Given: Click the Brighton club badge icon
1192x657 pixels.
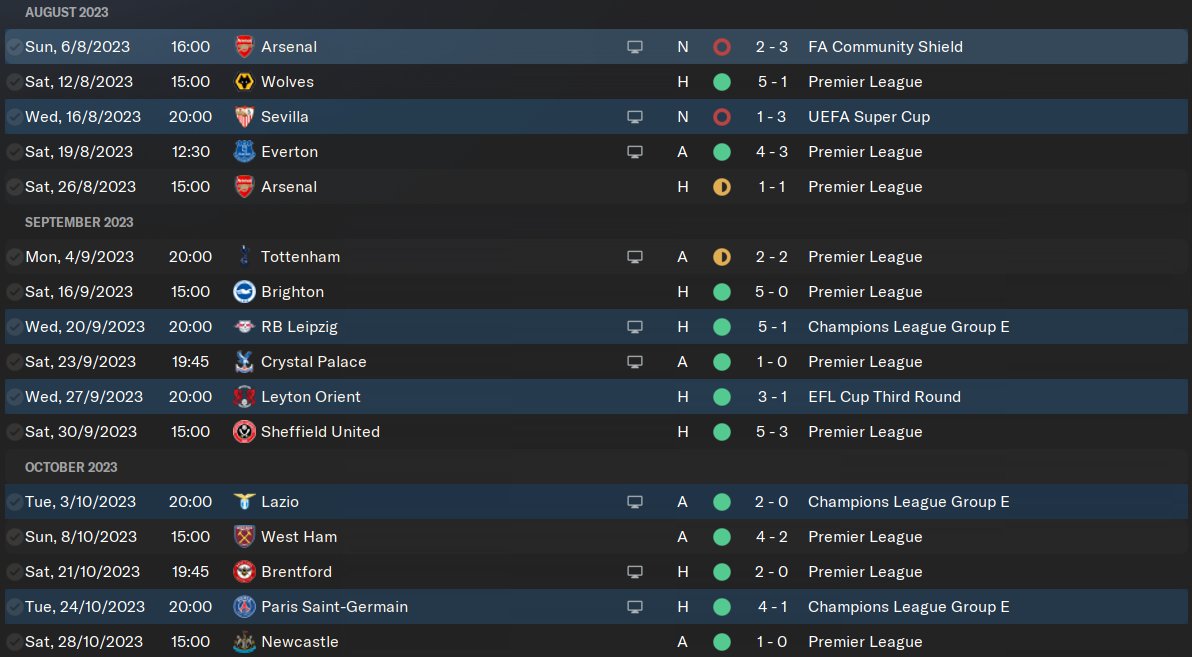Looking at the screenshot, I should click(244, 291).
